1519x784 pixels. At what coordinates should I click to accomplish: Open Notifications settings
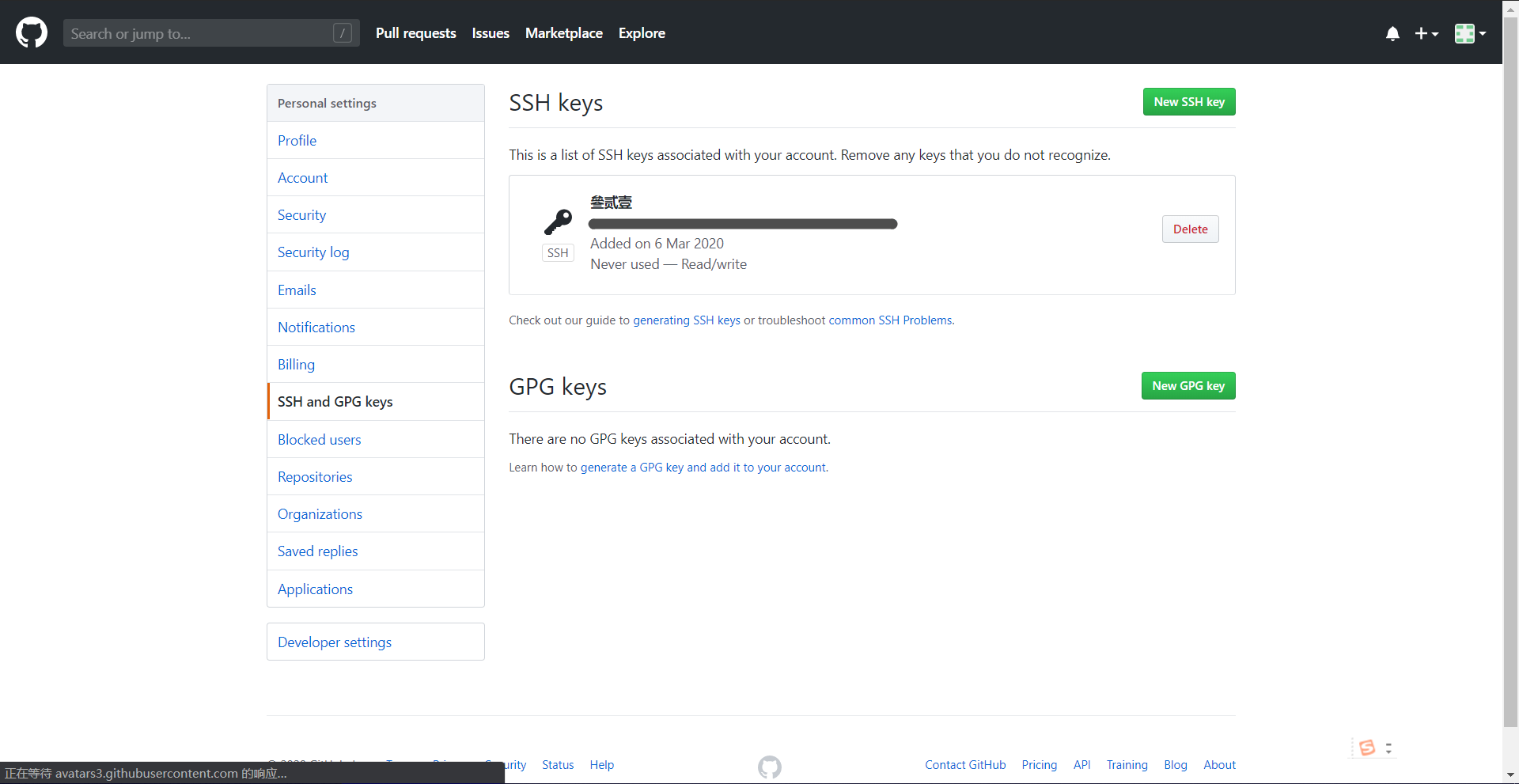(376, 328)
